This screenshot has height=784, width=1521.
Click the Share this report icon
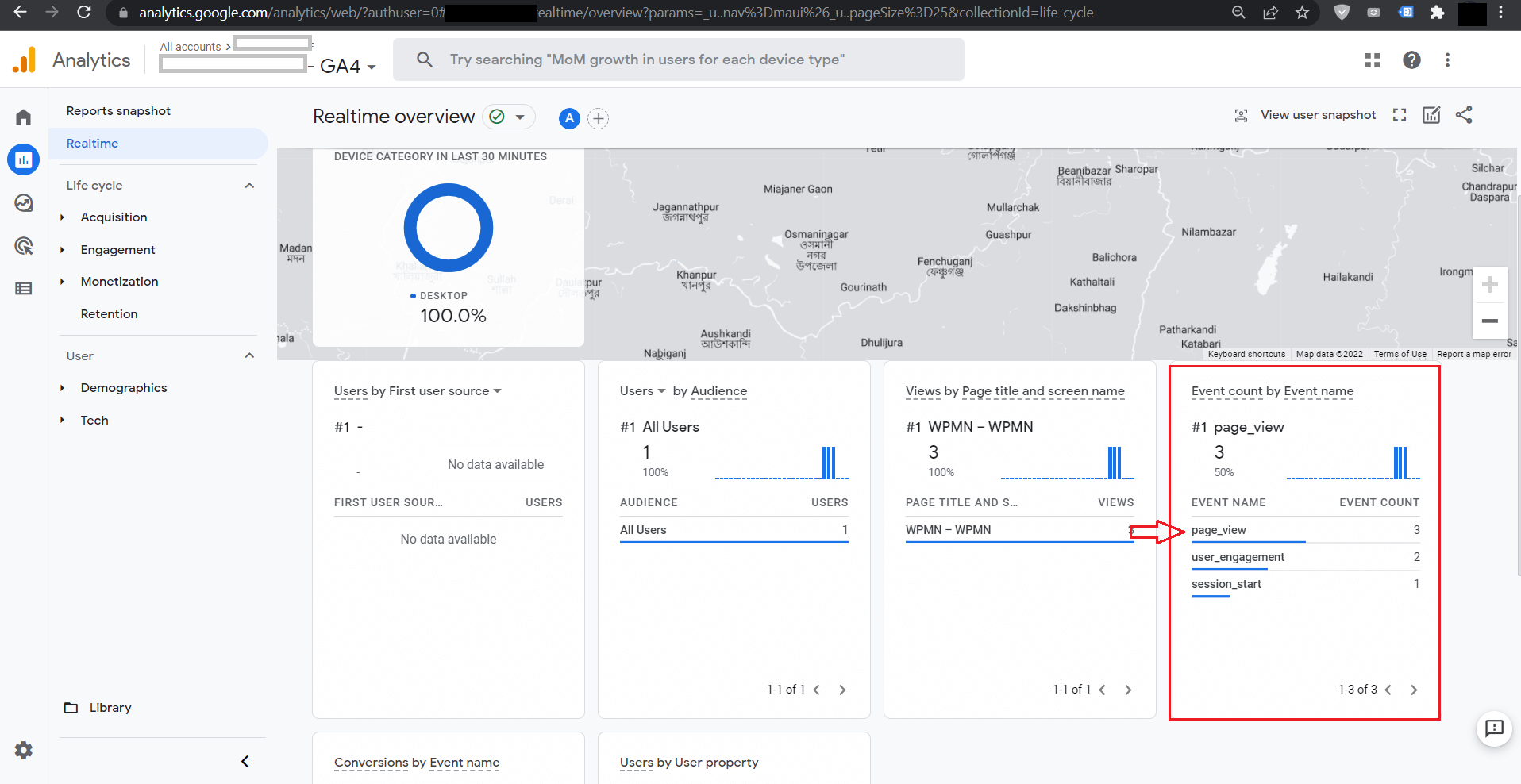click(1464, 115)
